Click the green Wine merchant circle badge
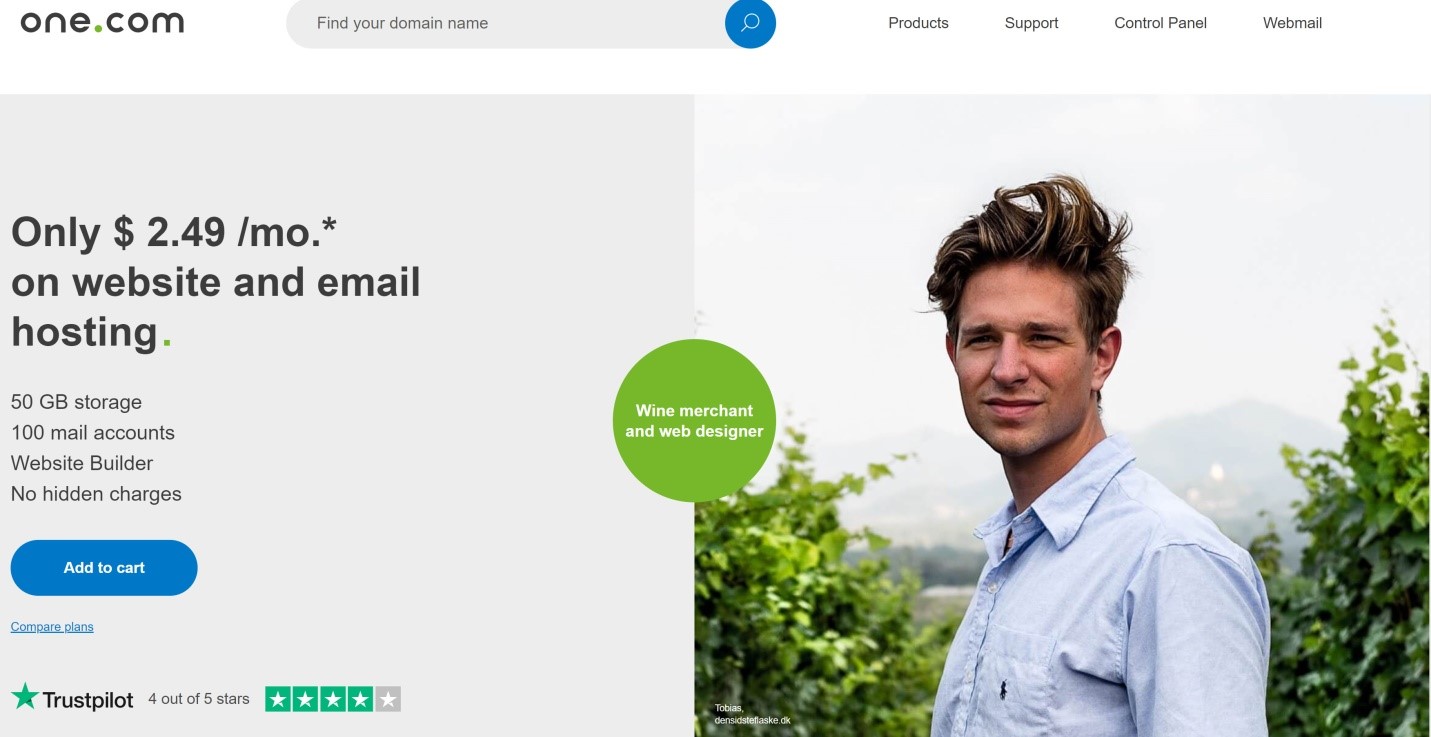This screenshot has width=1431, height=737. click(x=694, y=420)
